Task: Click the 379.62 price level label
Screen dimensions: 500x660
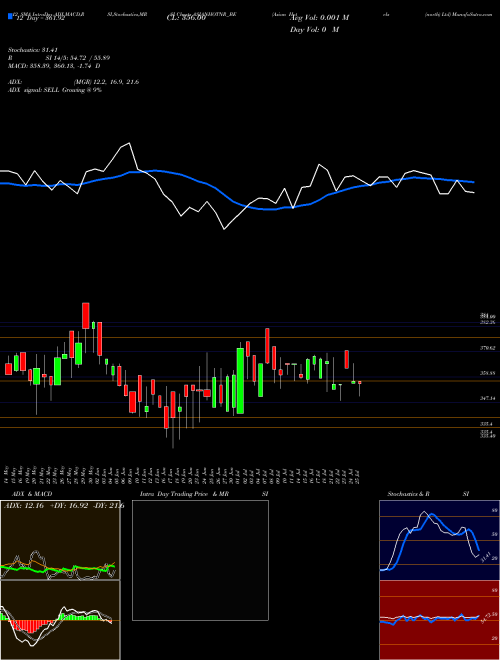Action: click(x=490, y=348)
